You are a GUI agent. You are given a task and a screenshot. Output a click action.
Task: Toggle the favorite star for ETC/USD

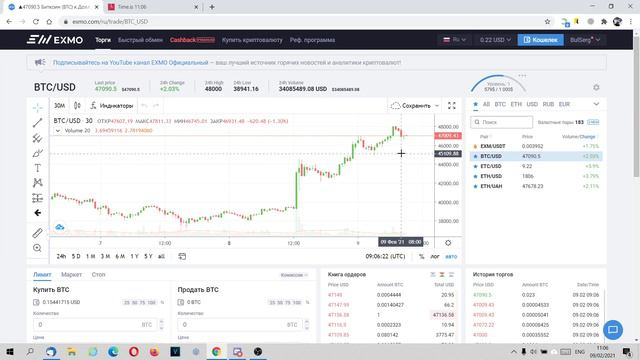pyautogui.click(x=475, y=166)
